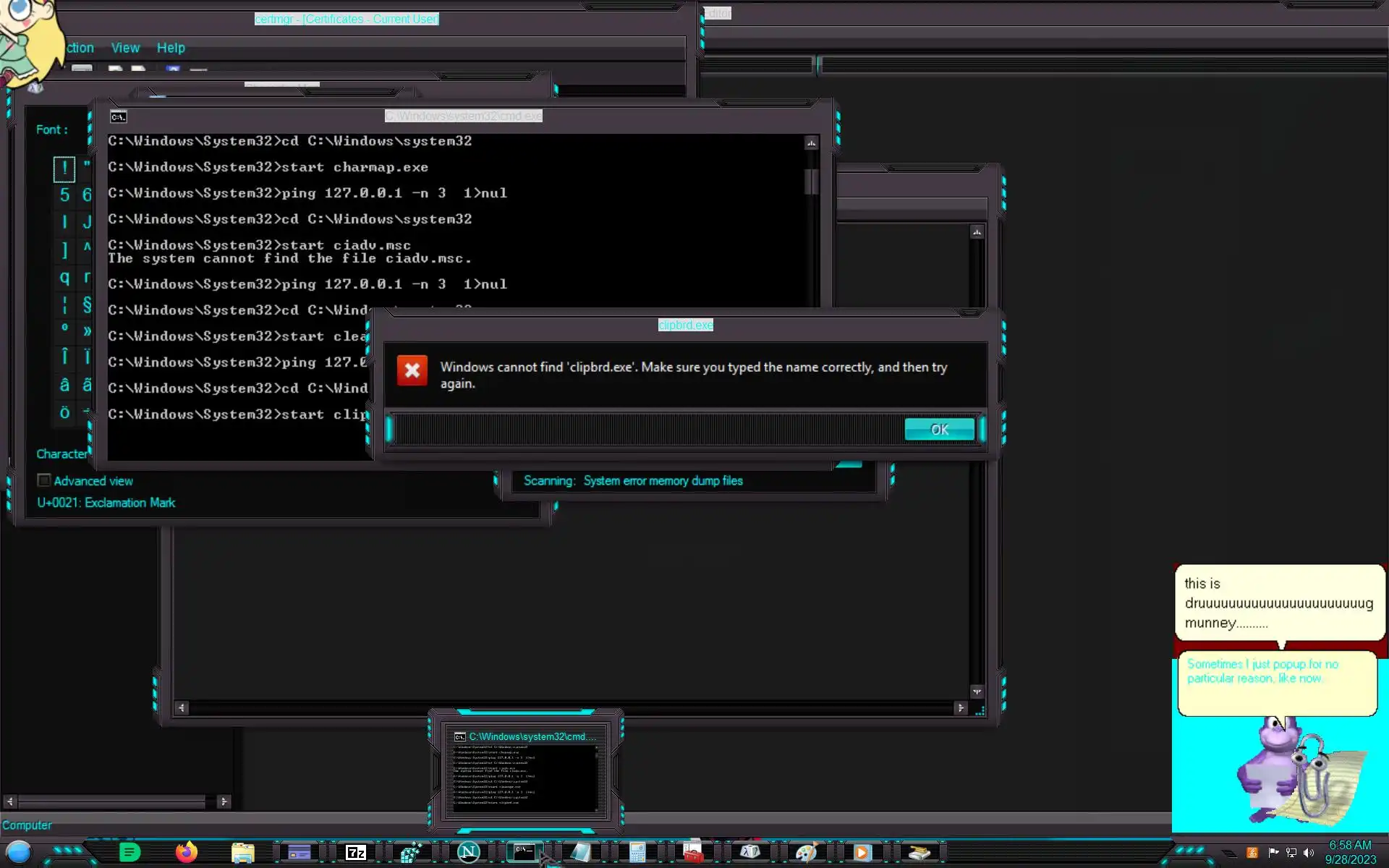Select the exclamation mark character in Character Map
Image resolution: width=1389 pixels, height=868 pixels.
pos(64,169)
